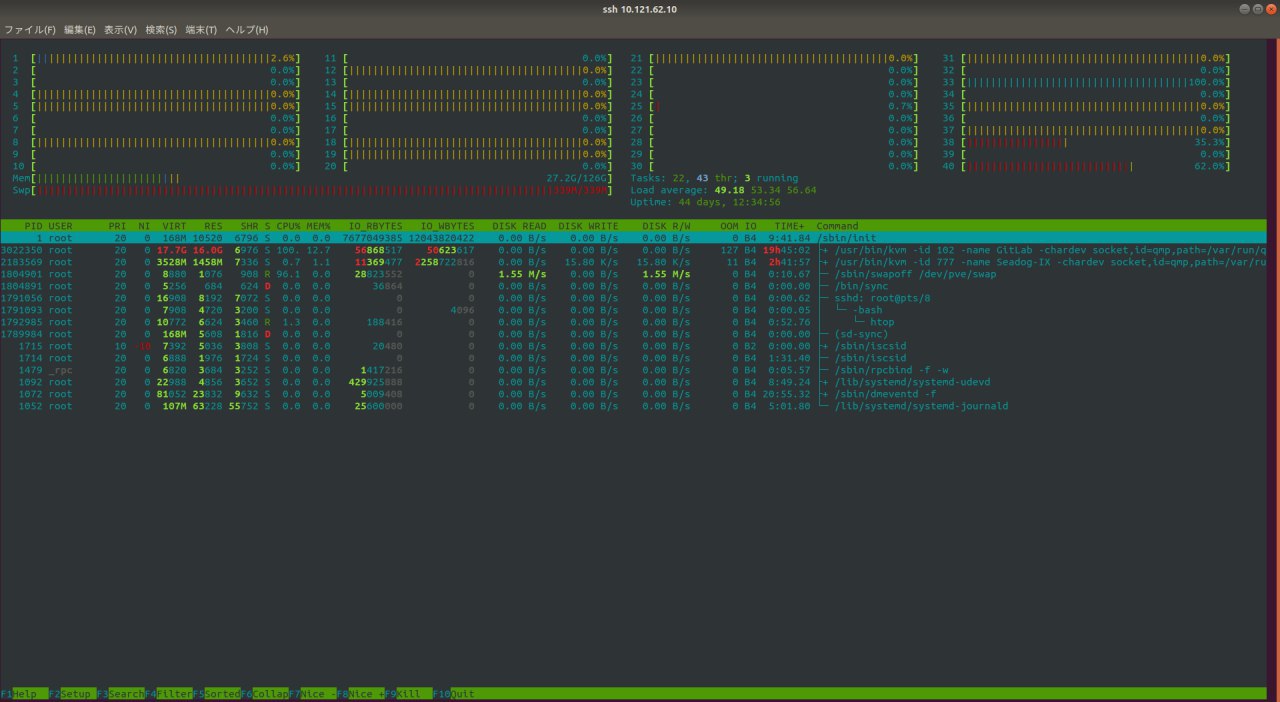Click the TIME+ column header
Image resolution: width=1280 pixels, height=702 pixels.
(789, 226)
